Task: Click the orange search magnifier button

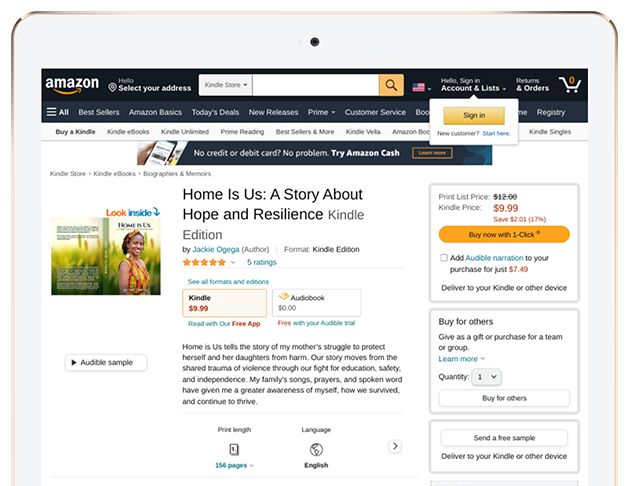Action: pyautogui.click(x=391, y=86)
